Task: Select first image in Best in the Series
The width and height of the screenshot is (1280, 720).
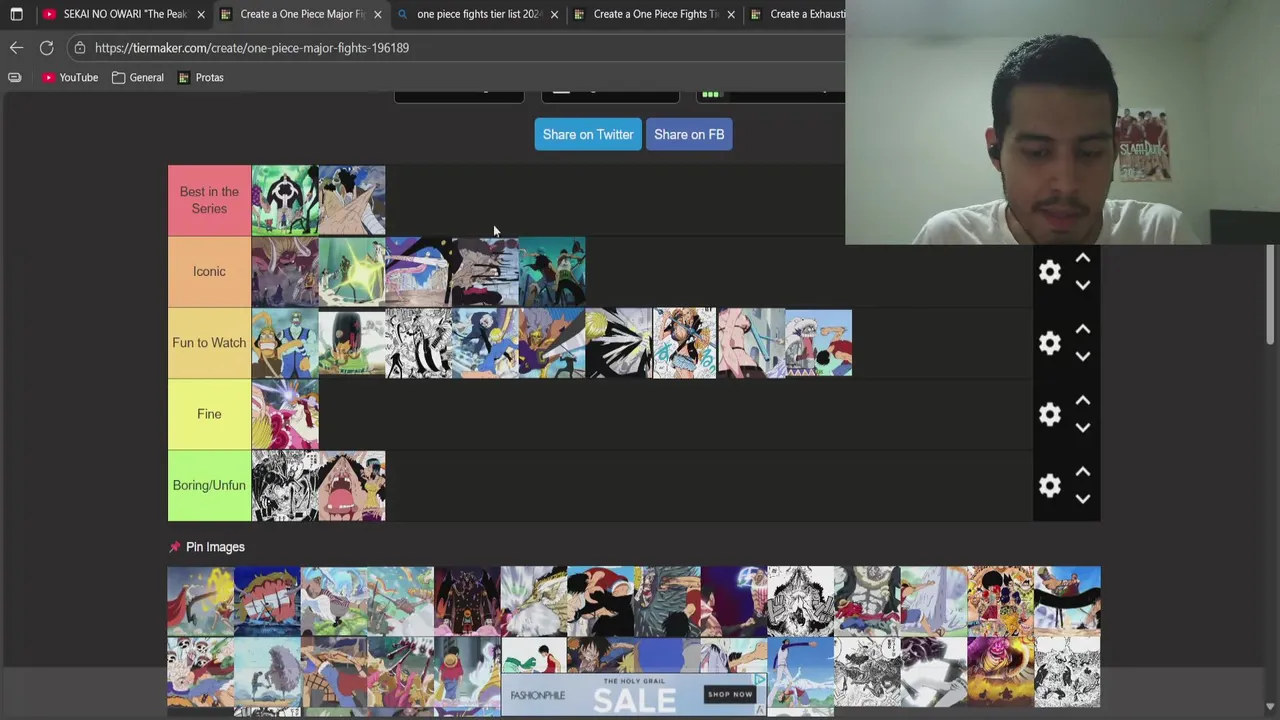Action: click(x=285, y=201)
